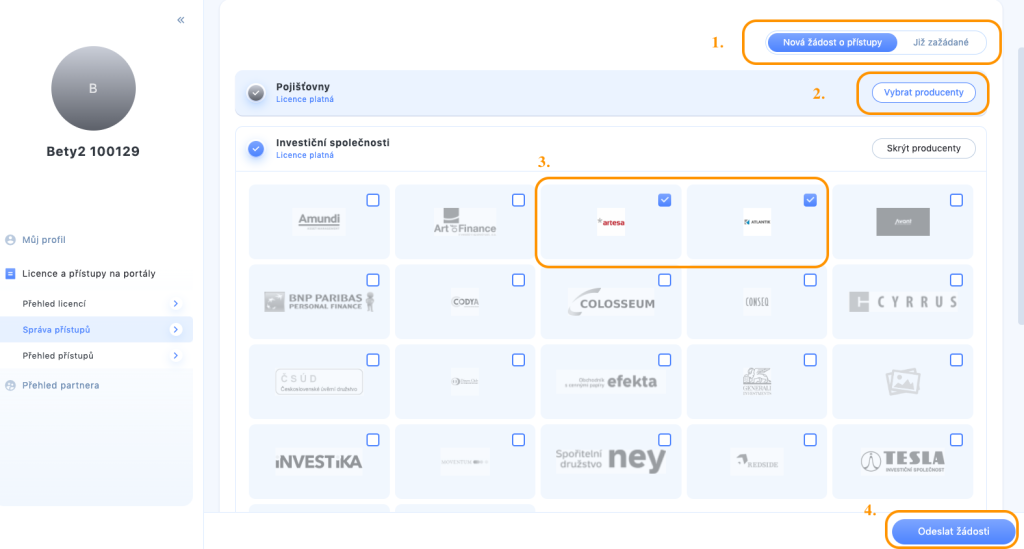This screenshot has width=1024, height=549.
Task: Click the Investiční společnosti section heading
Action: click(x=333, y=142)
